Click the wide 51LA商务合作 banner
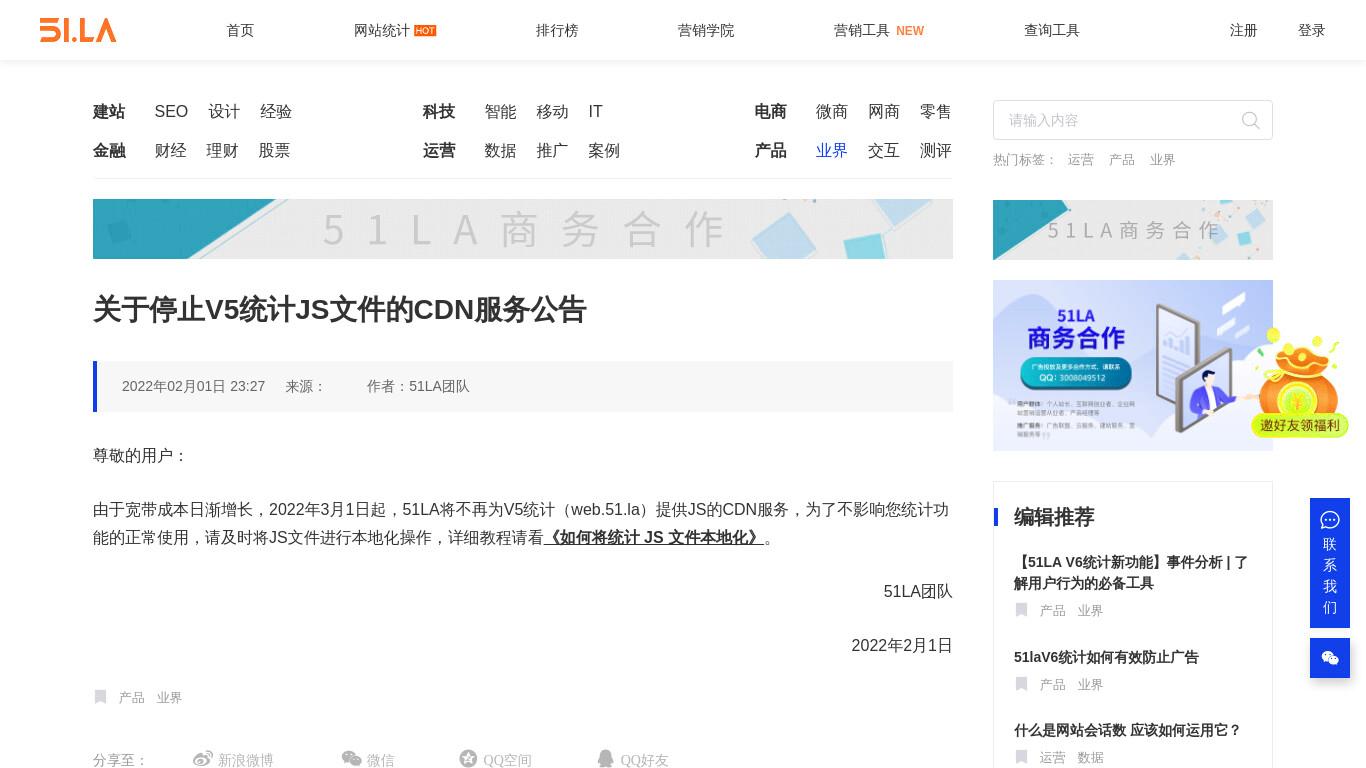1366x768 pixels. (x=523, y=229)
